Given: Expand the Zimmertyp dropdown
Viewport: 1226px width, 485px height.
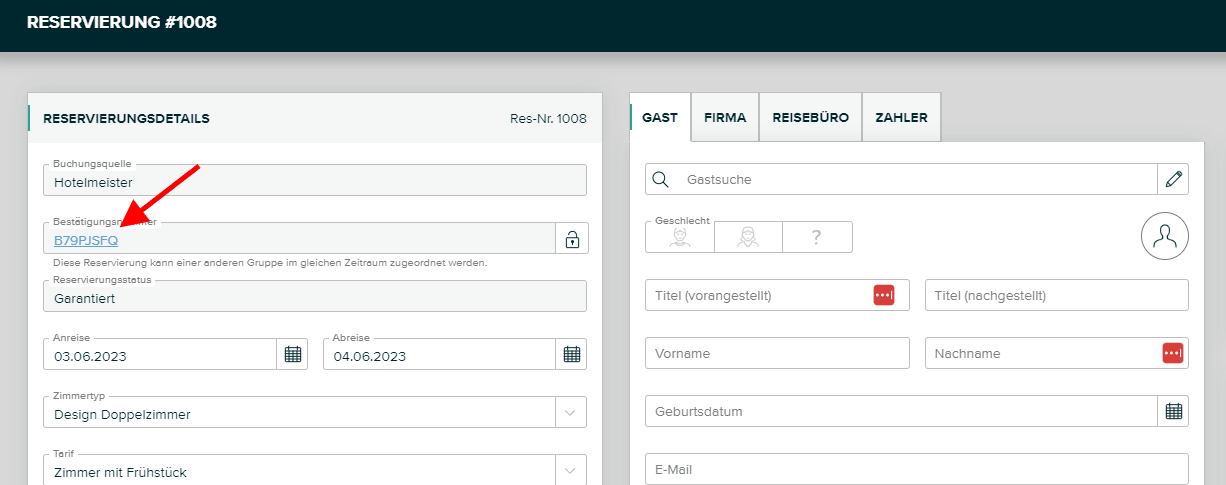Looking at the screenshot, I should [x=570, y=412].
